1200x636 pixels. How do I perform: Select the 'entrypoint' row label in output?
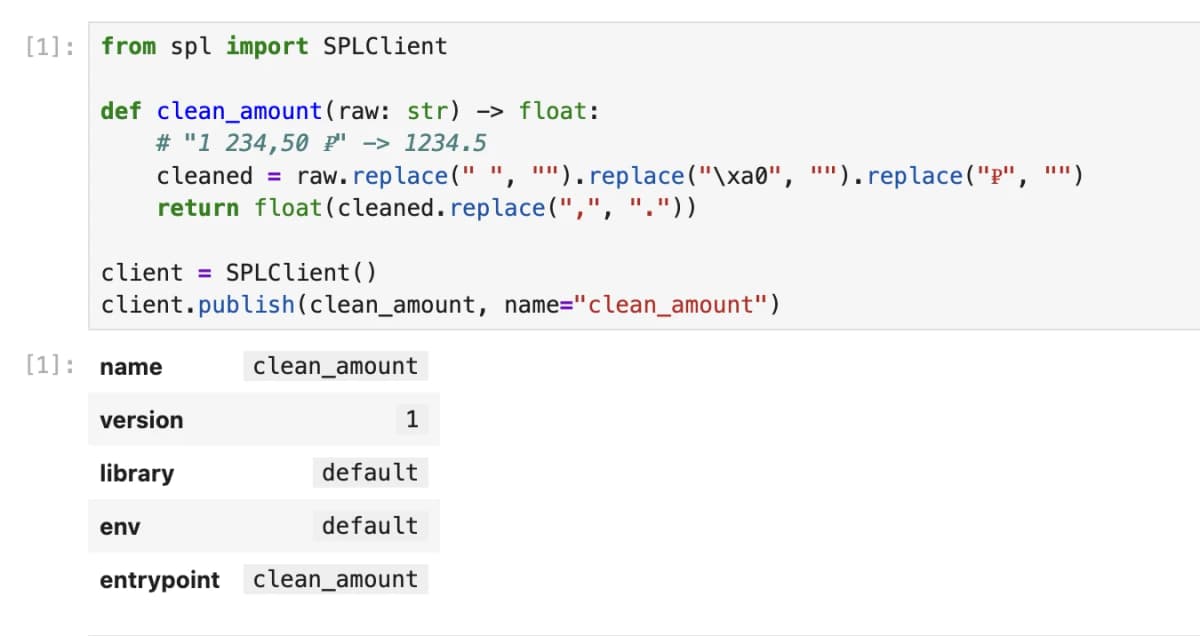159,580
